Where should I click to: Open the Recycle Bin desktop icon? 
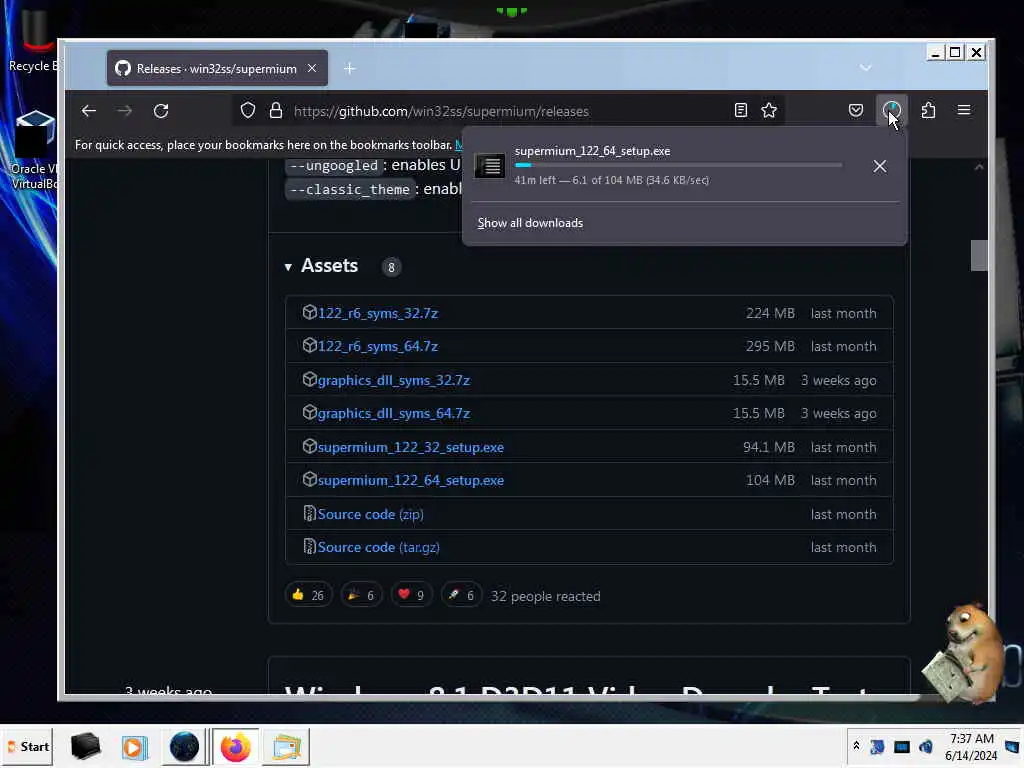(33, 40)
